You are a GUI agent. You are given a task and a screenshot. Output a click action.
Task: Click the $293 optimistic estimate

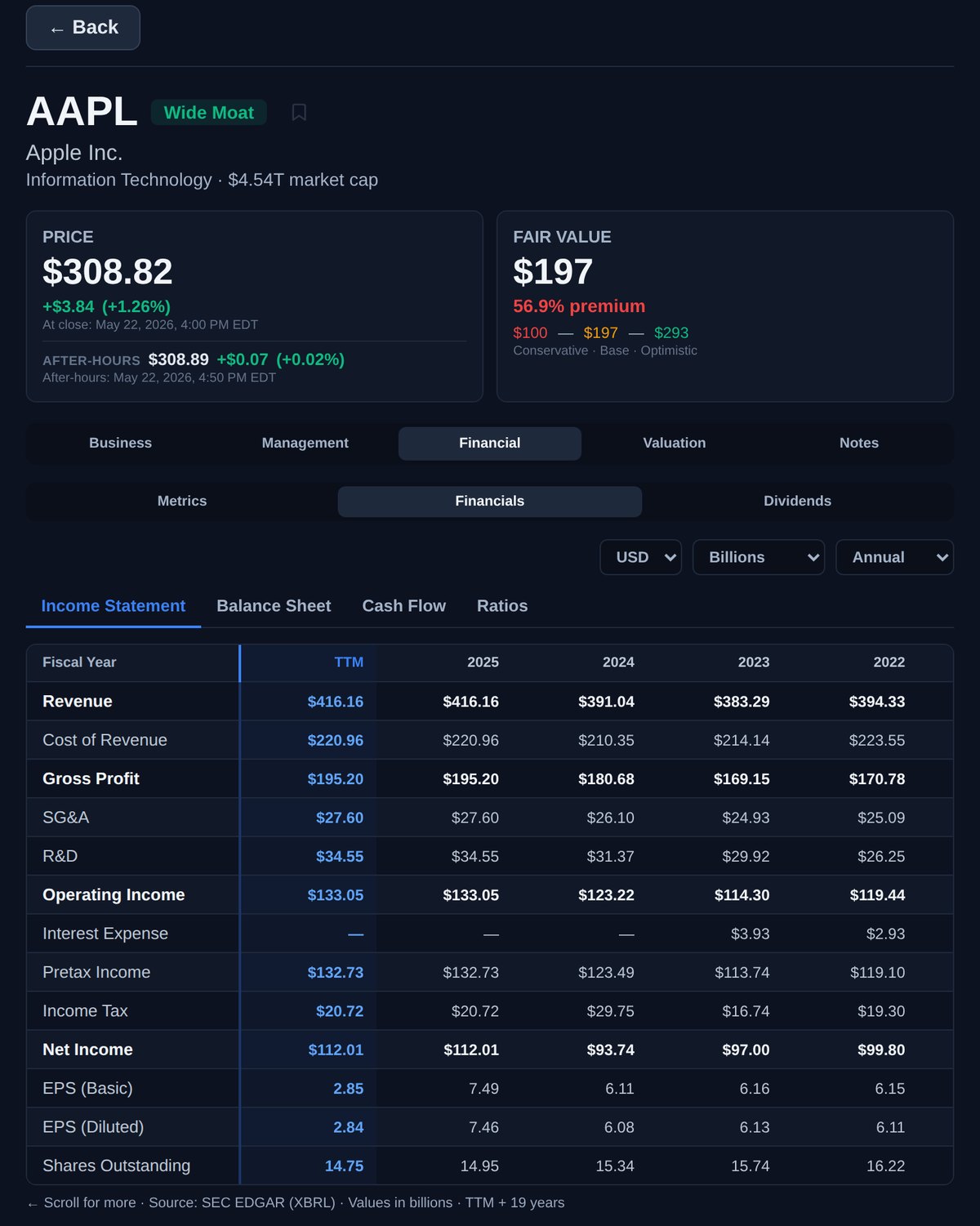(671, 332)
